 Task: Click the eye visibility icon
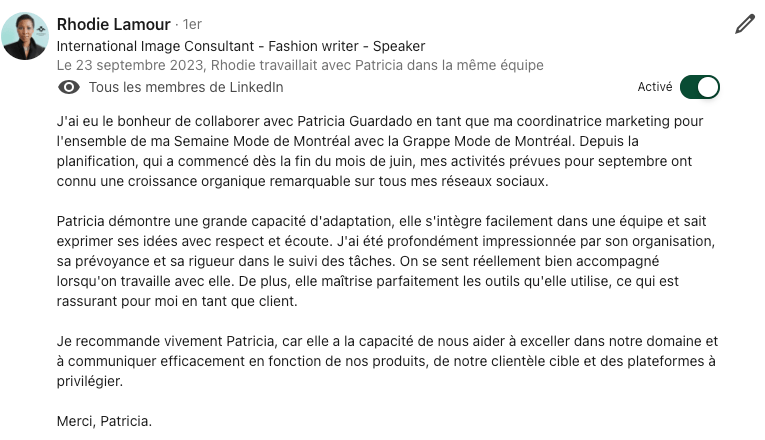coord(69,87)
